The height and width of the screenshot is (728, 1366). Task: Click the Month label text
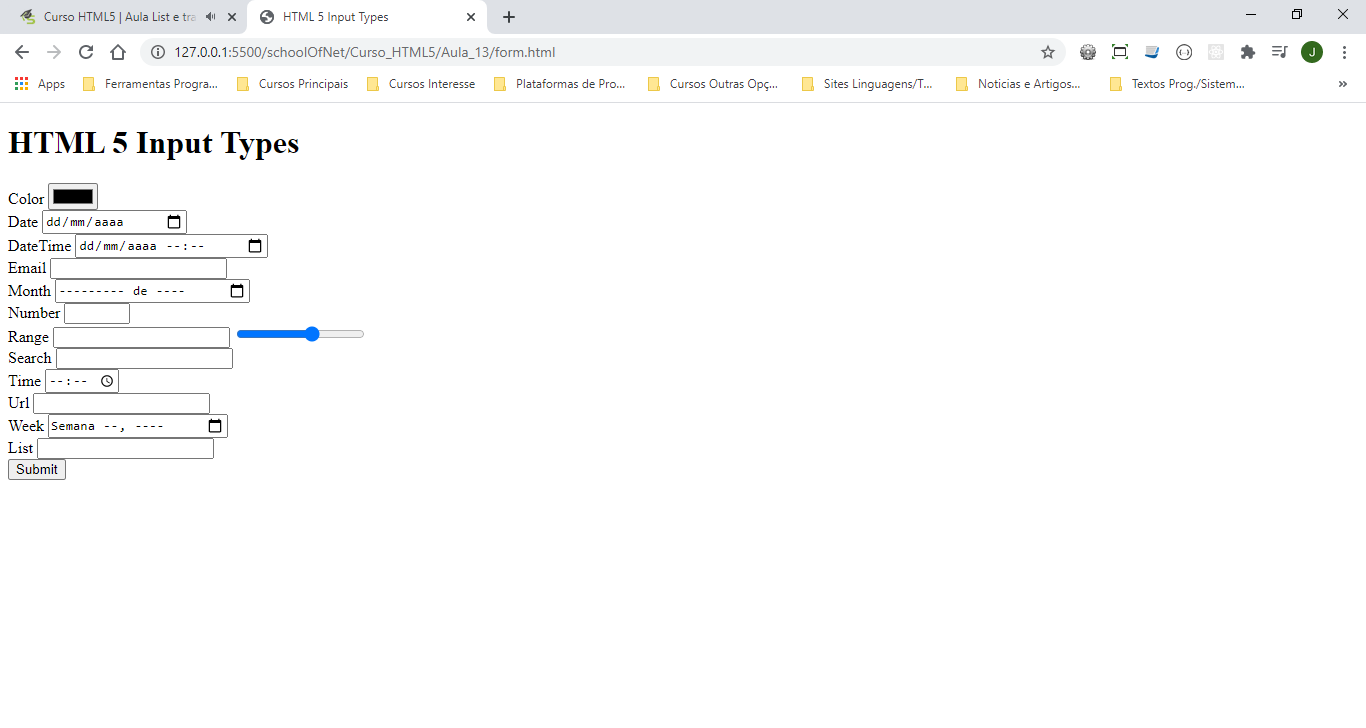pyautogui.click(x=29, y=291)
